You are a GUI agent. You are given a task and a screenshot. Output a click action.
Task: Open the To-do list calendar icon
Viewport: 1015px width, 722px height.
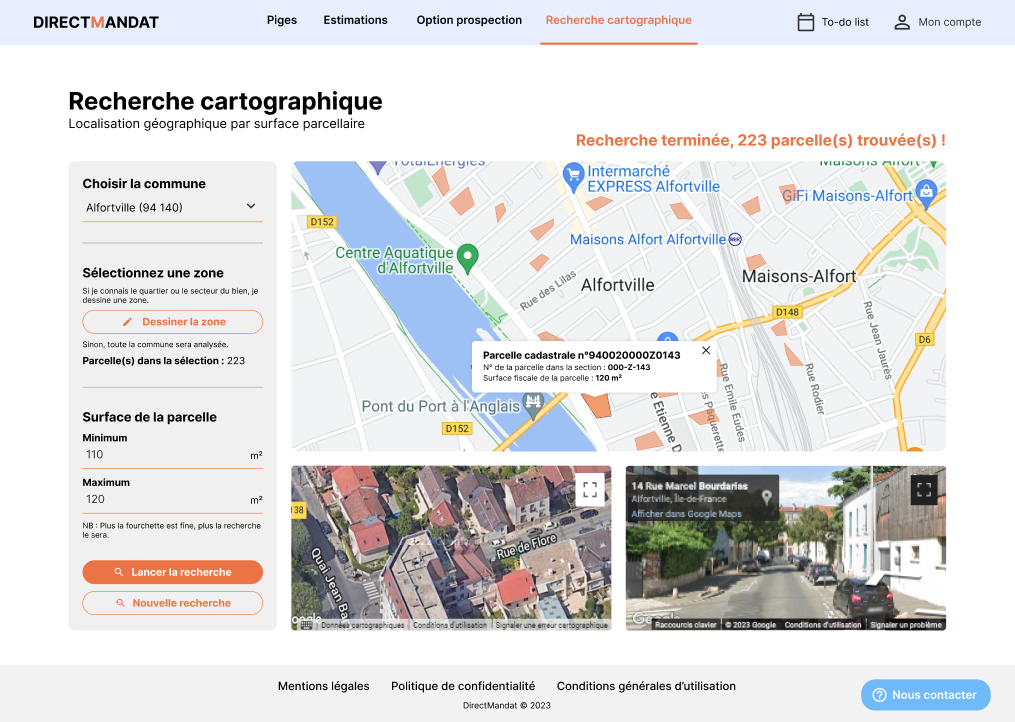805,22
